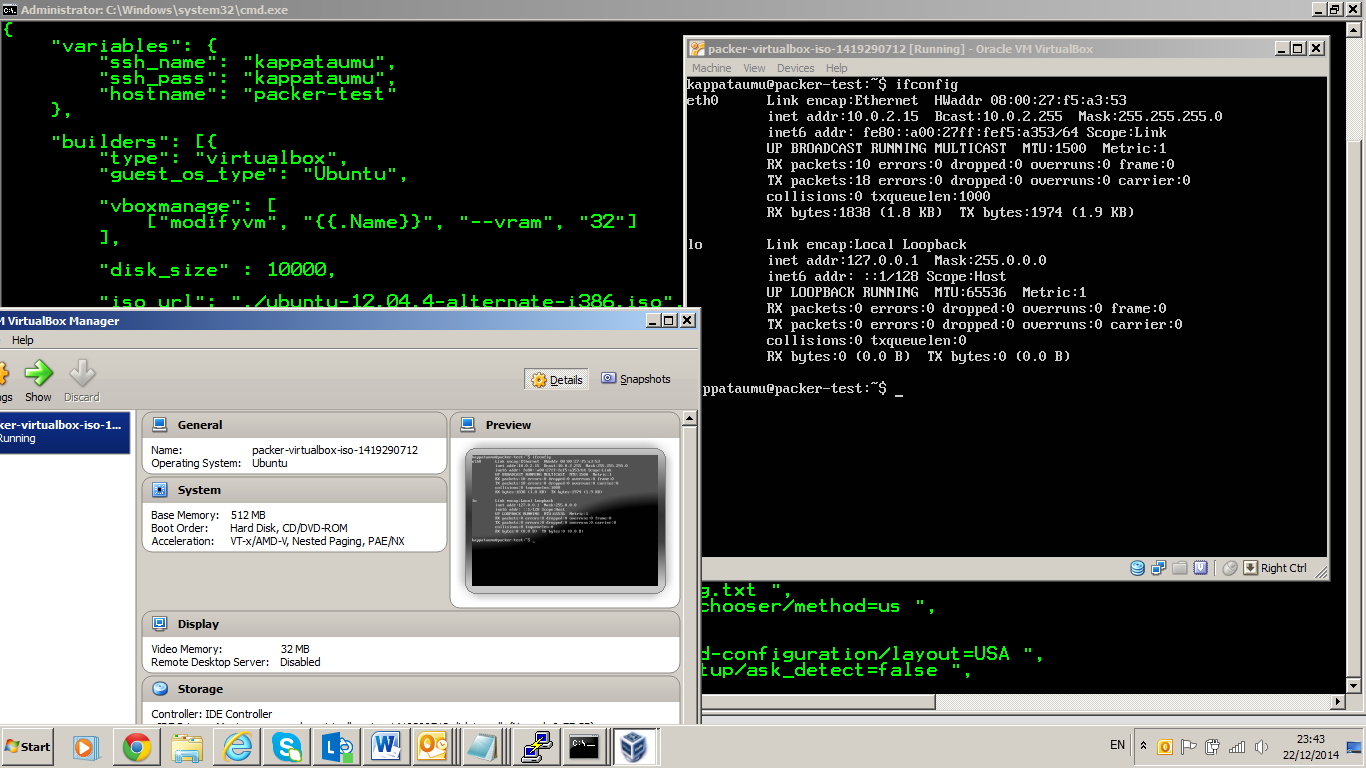Click the EN language indicator in the taskbar
The width and height of the screenshot is (1366, 768).
(1118, 745)
